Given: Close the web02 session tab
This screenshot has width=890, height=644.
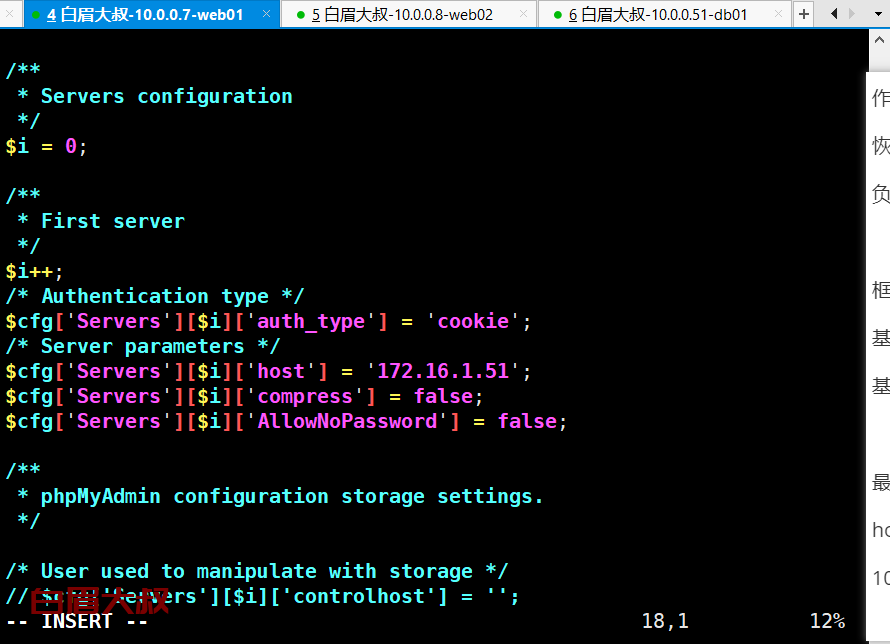Looking at the screenshot, I should pos(523,14).
